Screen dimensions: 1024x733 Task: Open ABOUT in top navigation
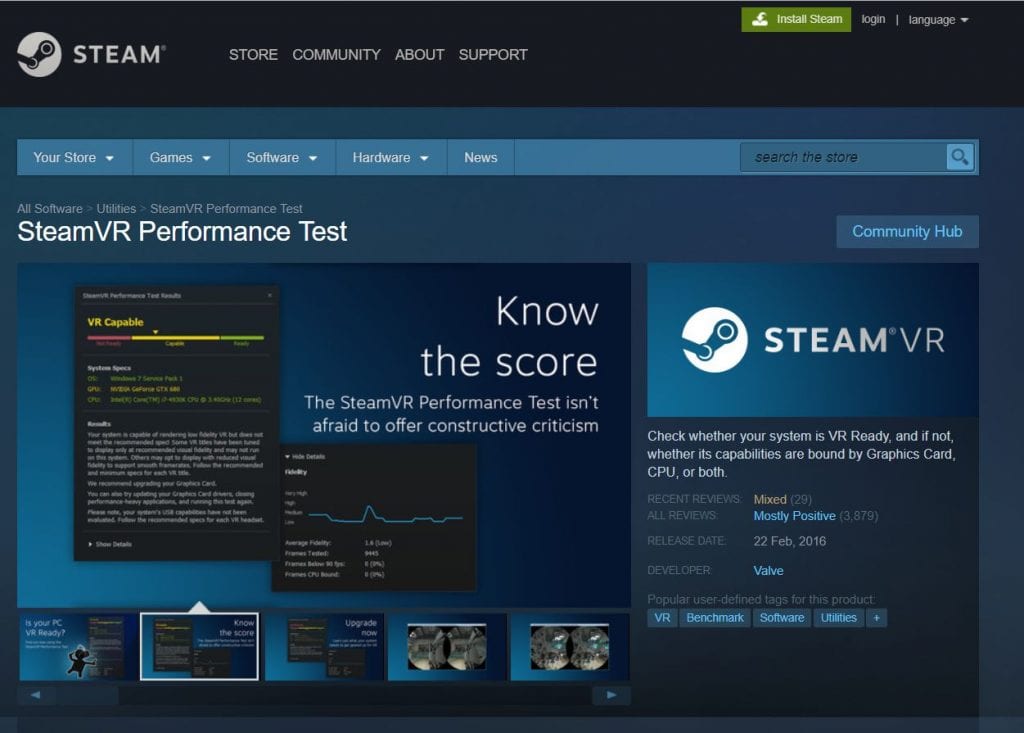coord(419,55)
